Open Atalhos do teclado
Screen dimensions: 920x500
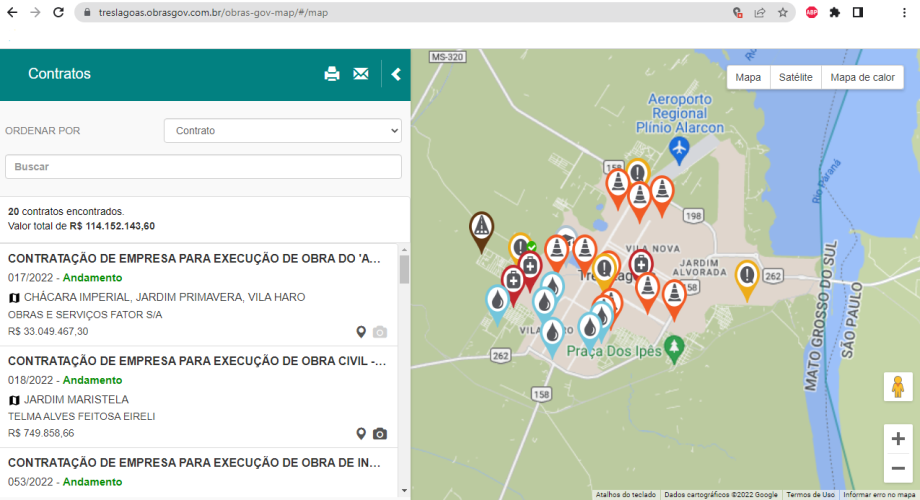pos(625,495)
